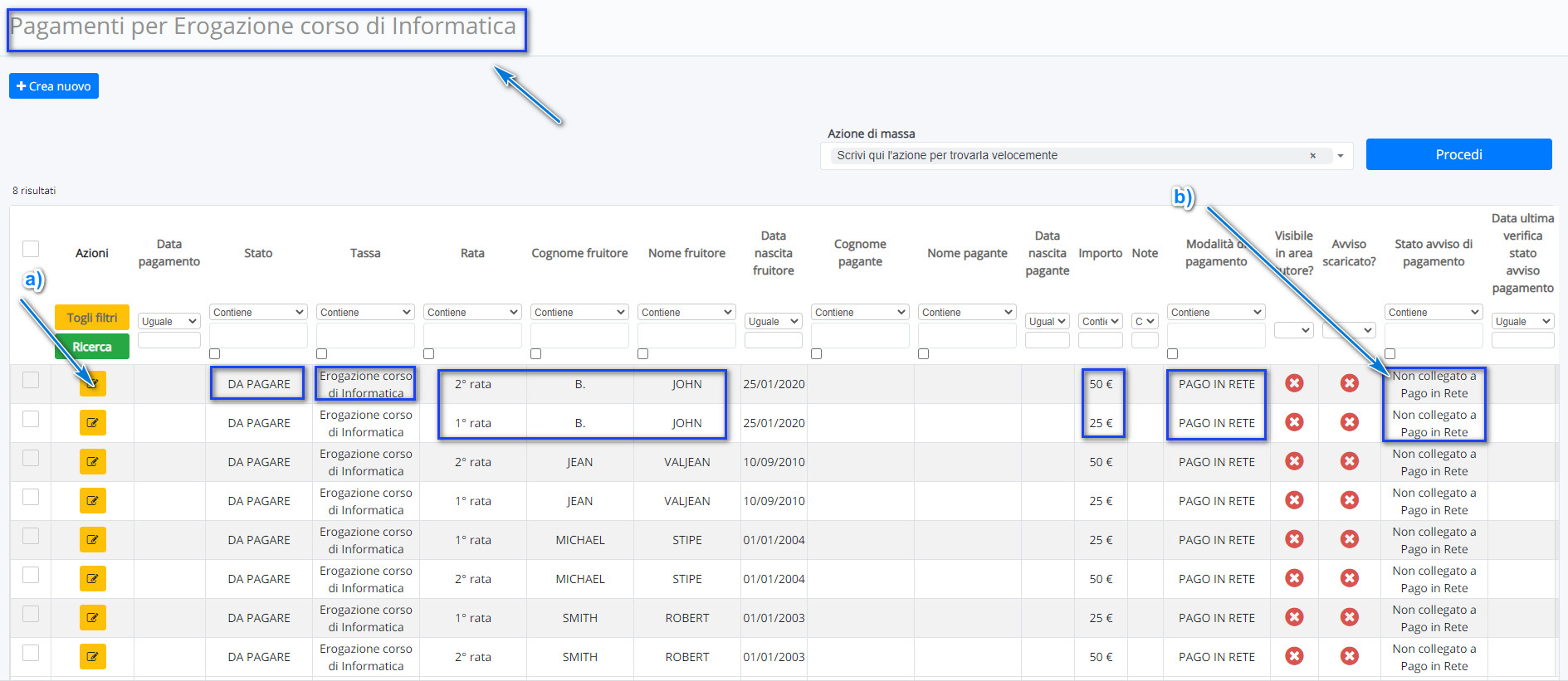Image resolution: width=1568 pixels, height=681 pixels.
Task: Tick the select-all checkbox in table header
Action: [31, 249]
